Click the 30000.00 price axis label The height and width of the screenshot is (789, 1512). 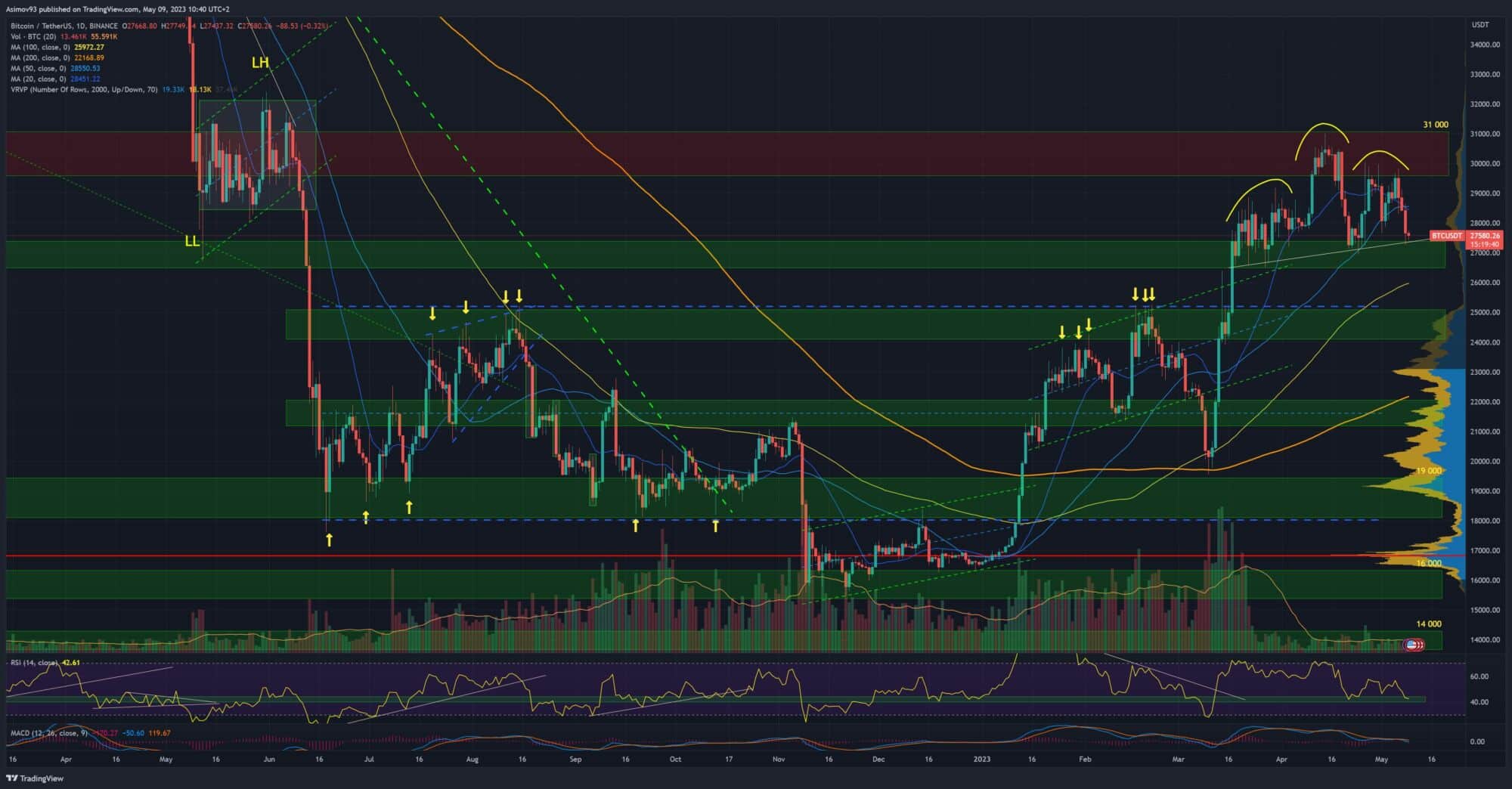point(1485,164)
